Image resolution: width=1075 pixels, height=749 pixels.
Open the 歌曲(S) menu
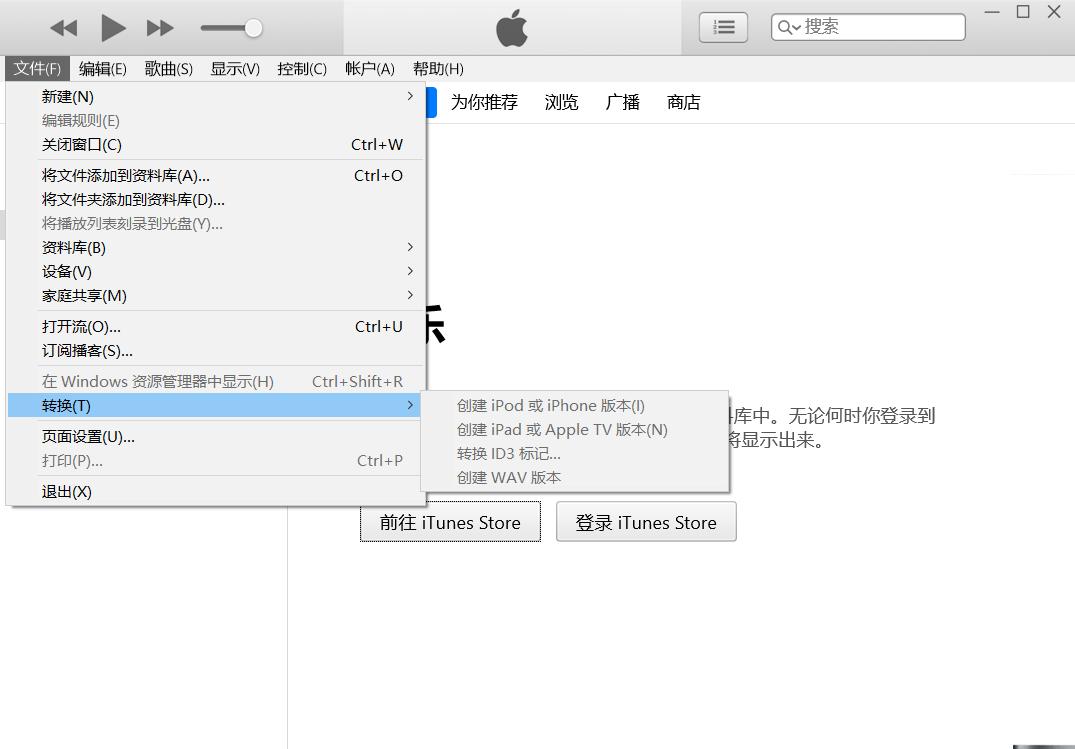pos(169,69)
